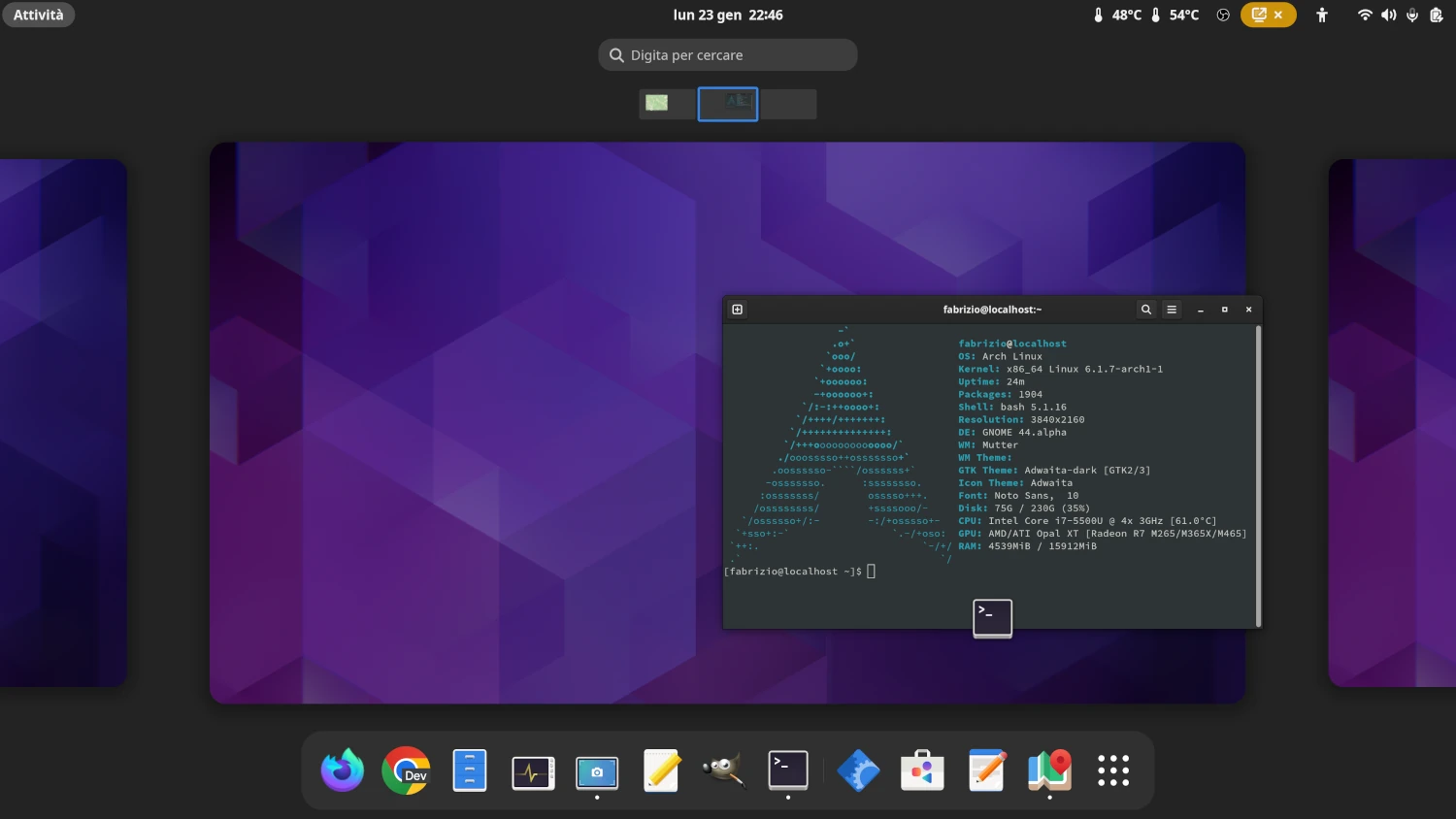Click the Shell: bash 5.1.16 line
Screen dimensions: 1456x819
(1012, 407)
